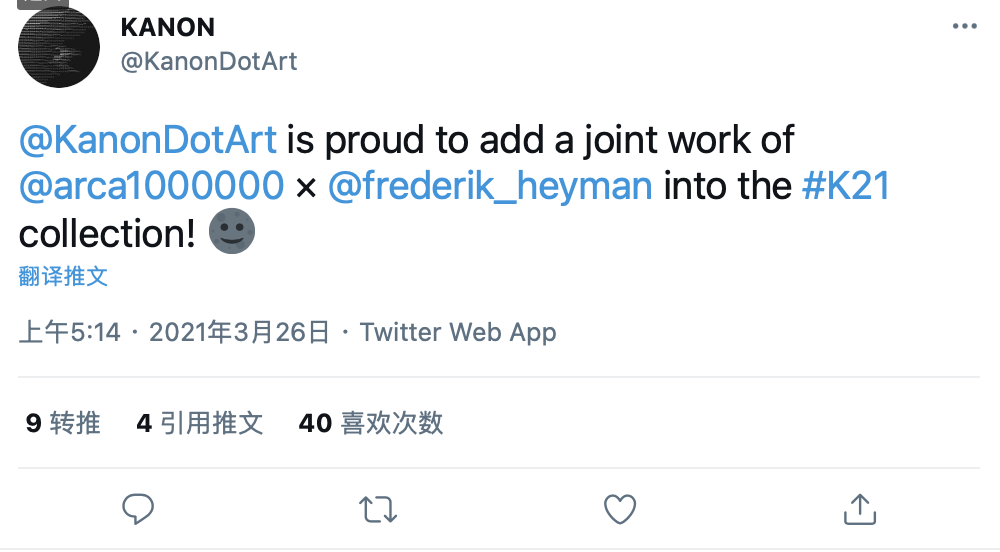Open the three-dot more options menu

point(964,26)
